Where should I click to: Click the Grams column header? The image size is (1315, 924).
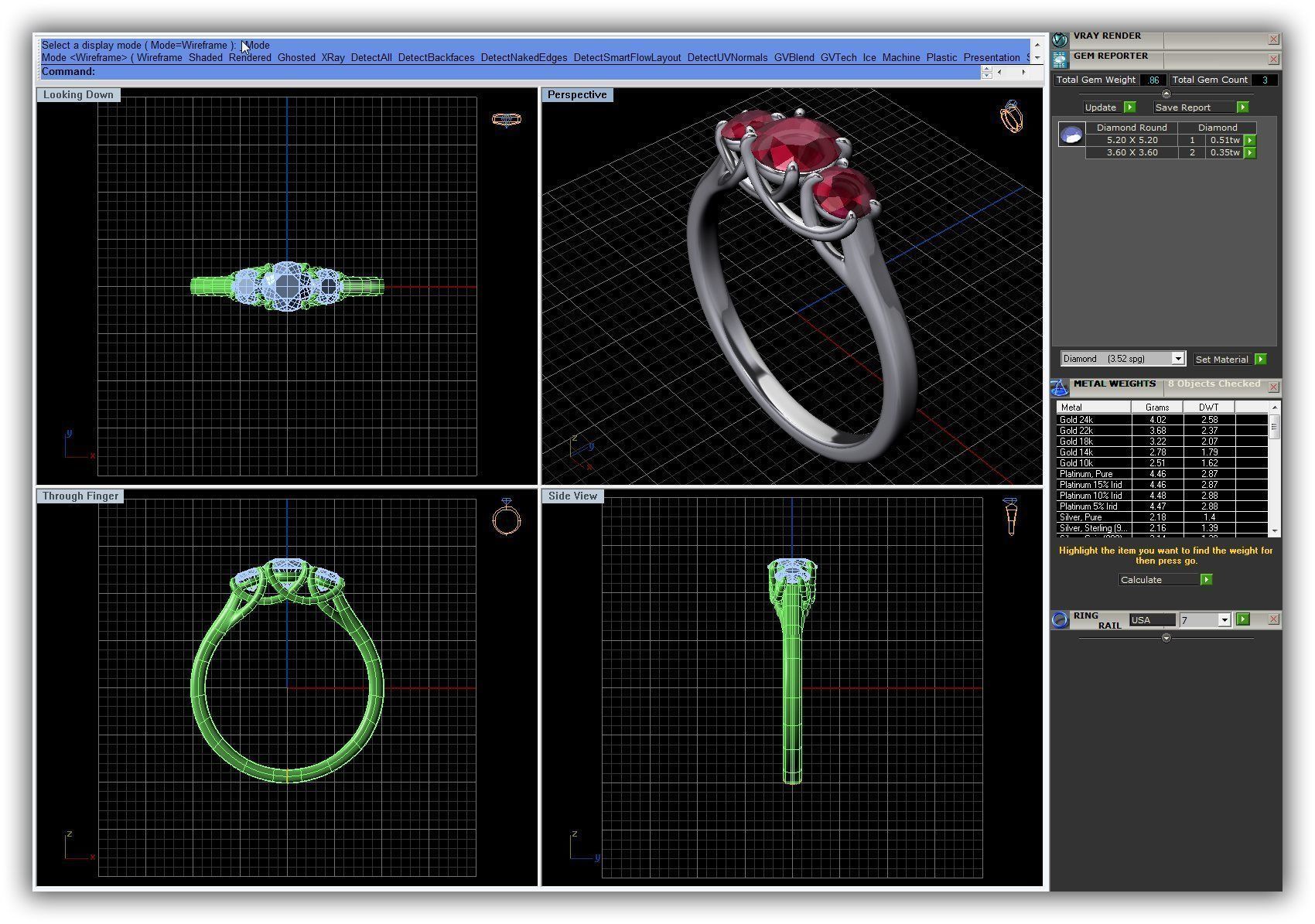tap(1157, 407)
